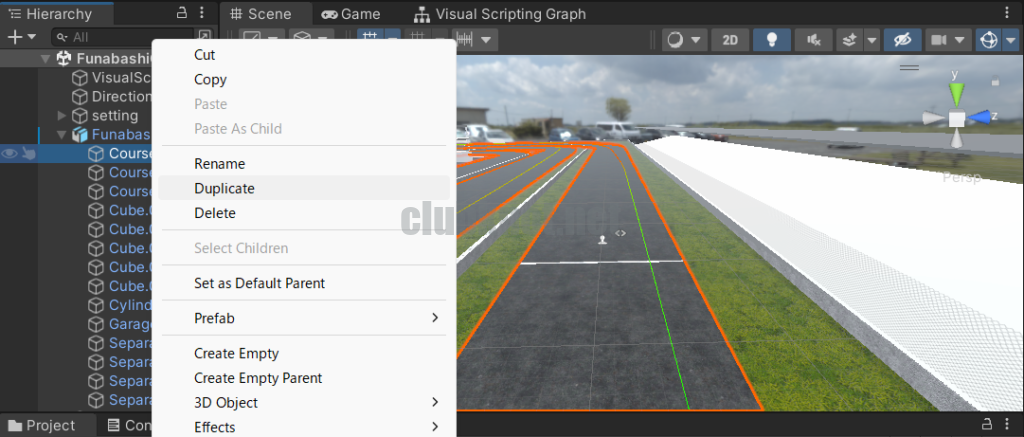The image size is (1024, 437).
Task: Toggle scene visibility via crossed-eye icon
Action: point(902,40)
